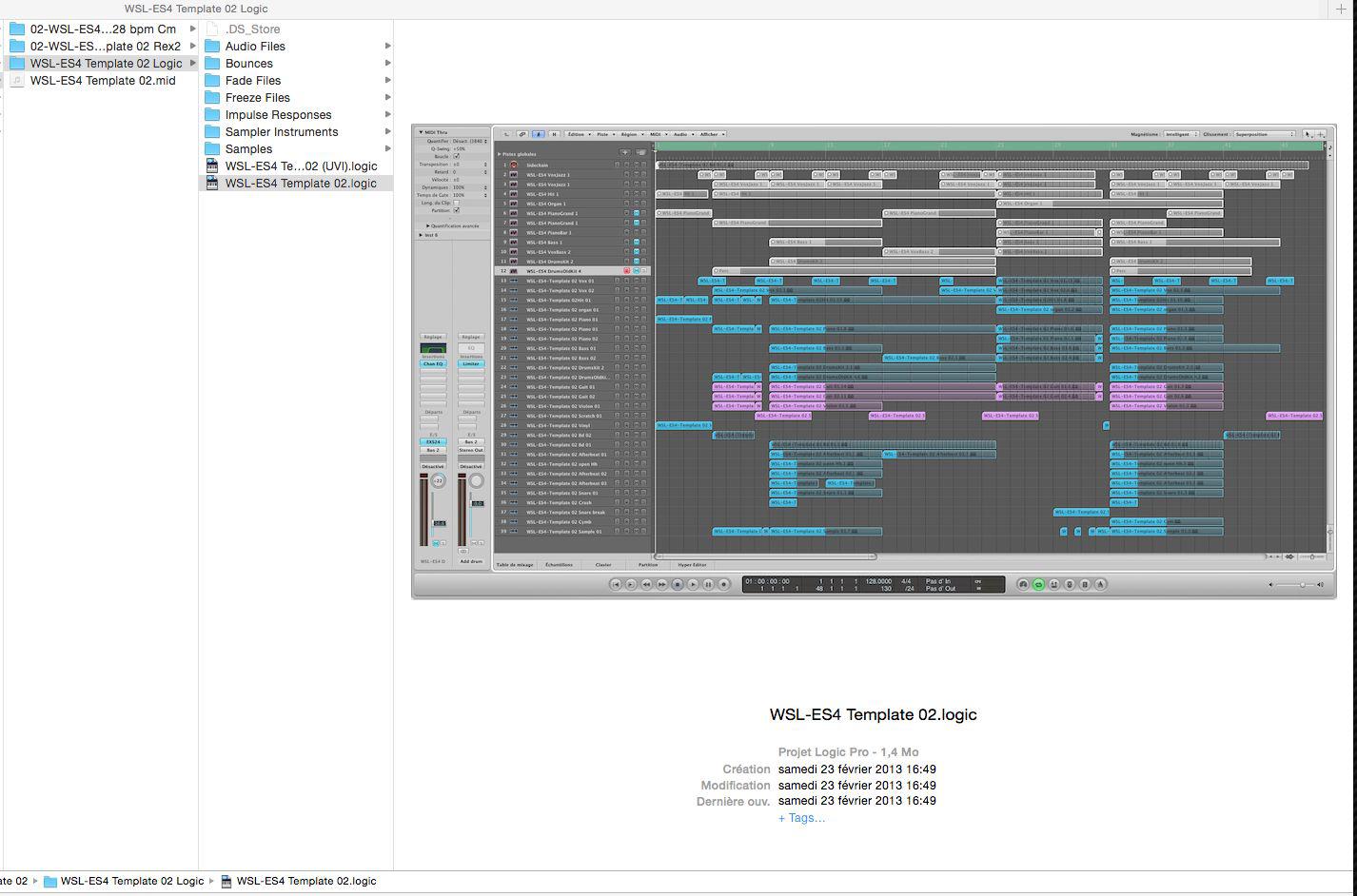
Task: Go to WSL-ES4 Template 02 Logic in path bar
Action: coord(124,881)
